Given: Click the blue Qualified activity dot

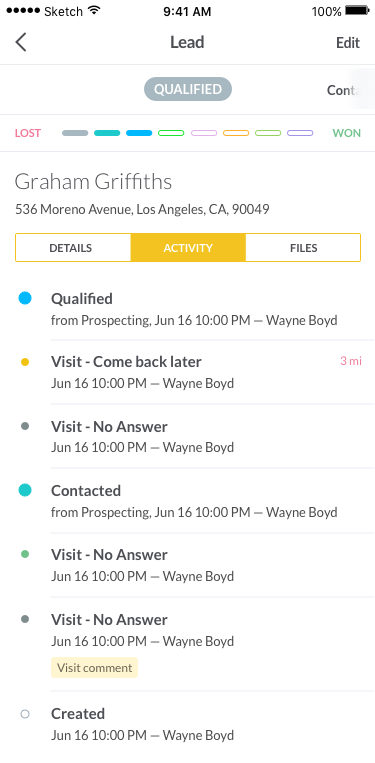Looking at the screenshot, I should (x=25, y=298).
